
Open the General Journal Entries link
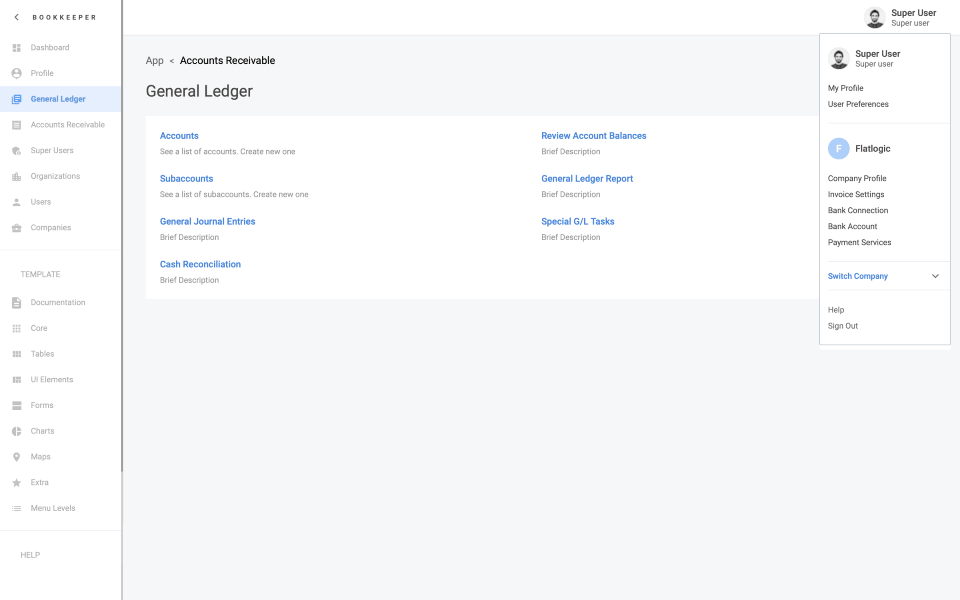click(x=207, y=221)
